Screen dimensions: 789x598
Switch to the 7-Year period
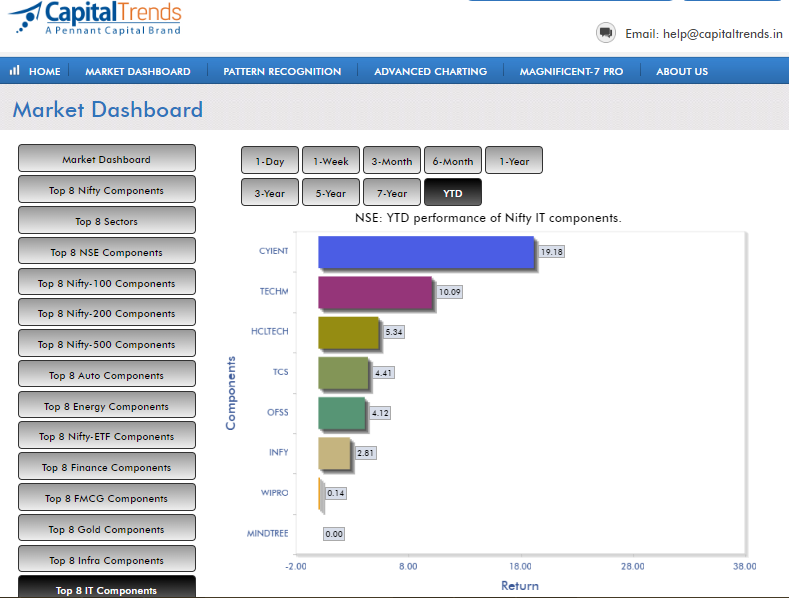pyautogui.click(x=391, y=192)
